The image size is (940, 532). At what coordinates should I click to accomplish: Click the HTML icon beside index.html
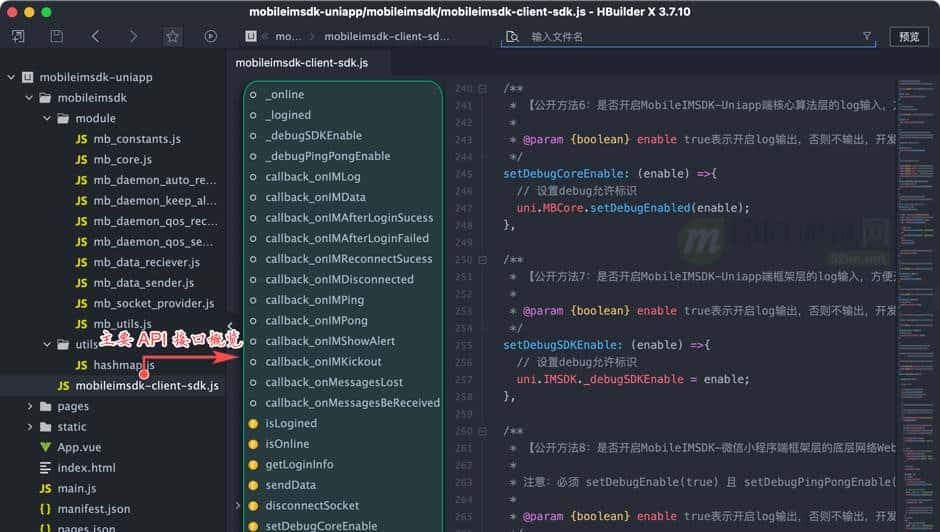pyautogui.click(x=45, y=468)
